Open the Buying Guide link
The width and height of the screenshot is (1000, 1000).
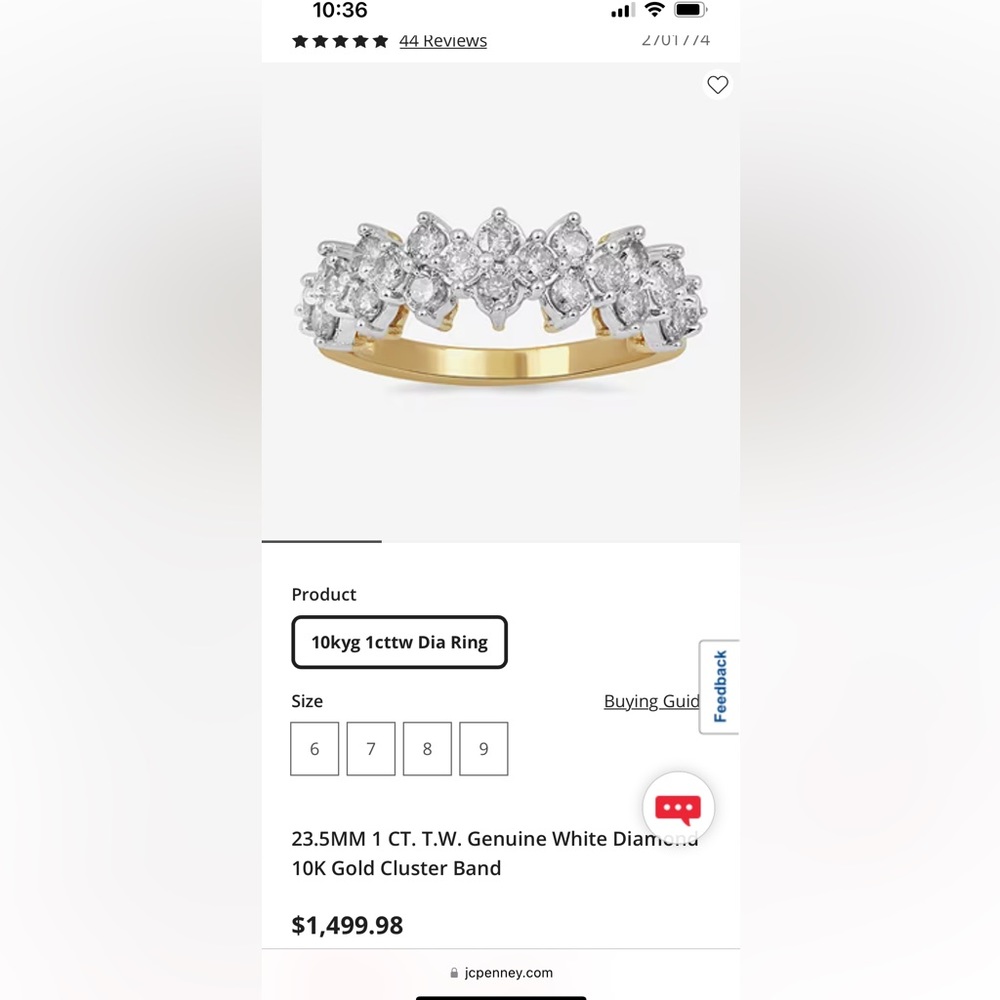click(x=652, y=702)
